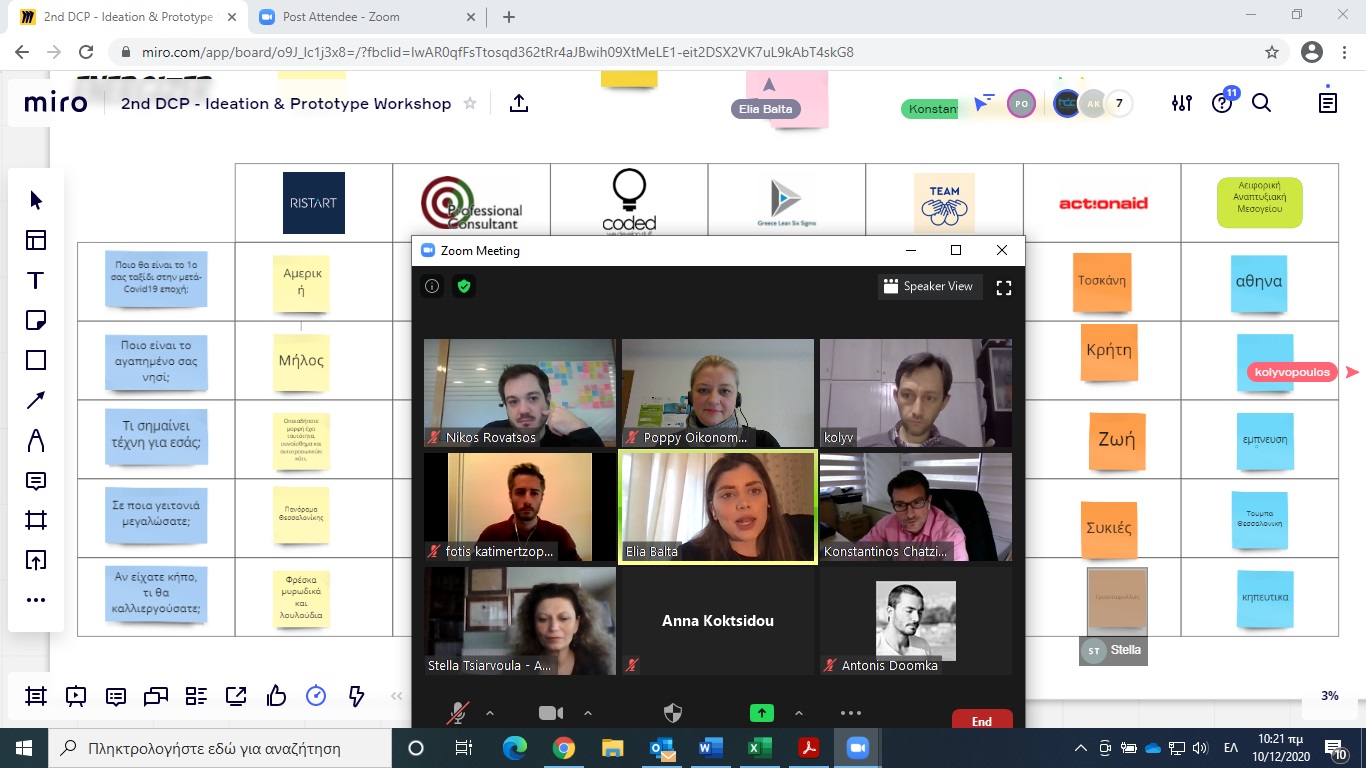Expand audio options arrow beside microphone
The height and width of the screenshot is (768, 1366).
pyautogui.click(x=490, y=713)
